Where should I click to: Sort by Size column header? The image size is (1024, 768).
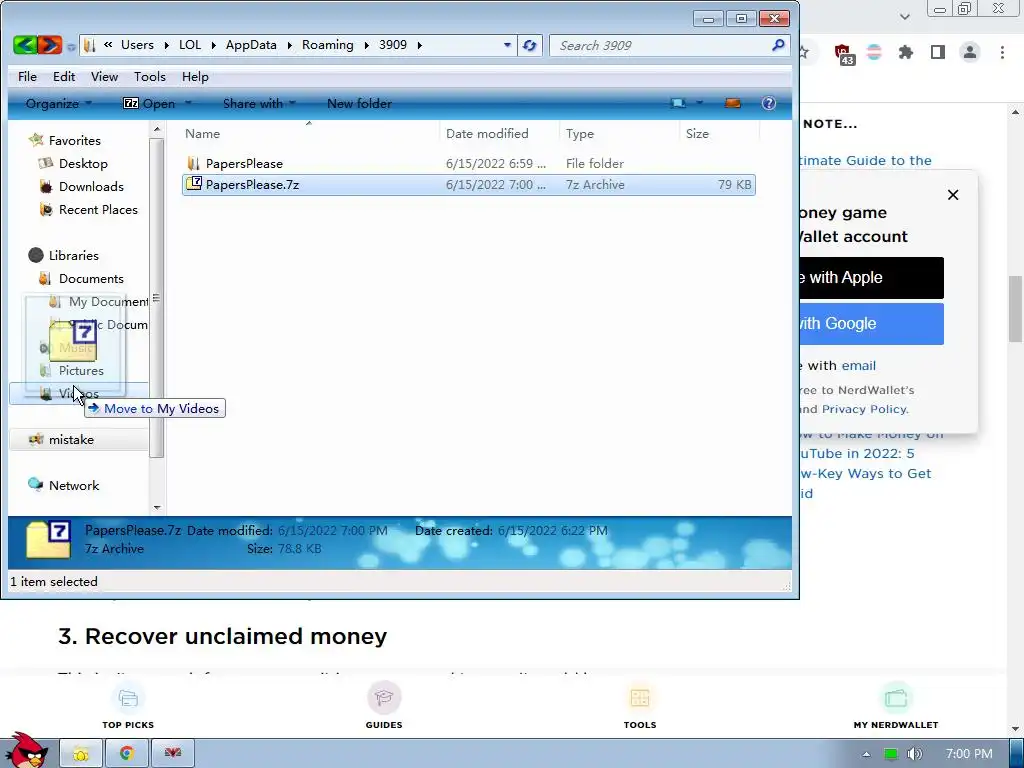click(x=719, y=133)
